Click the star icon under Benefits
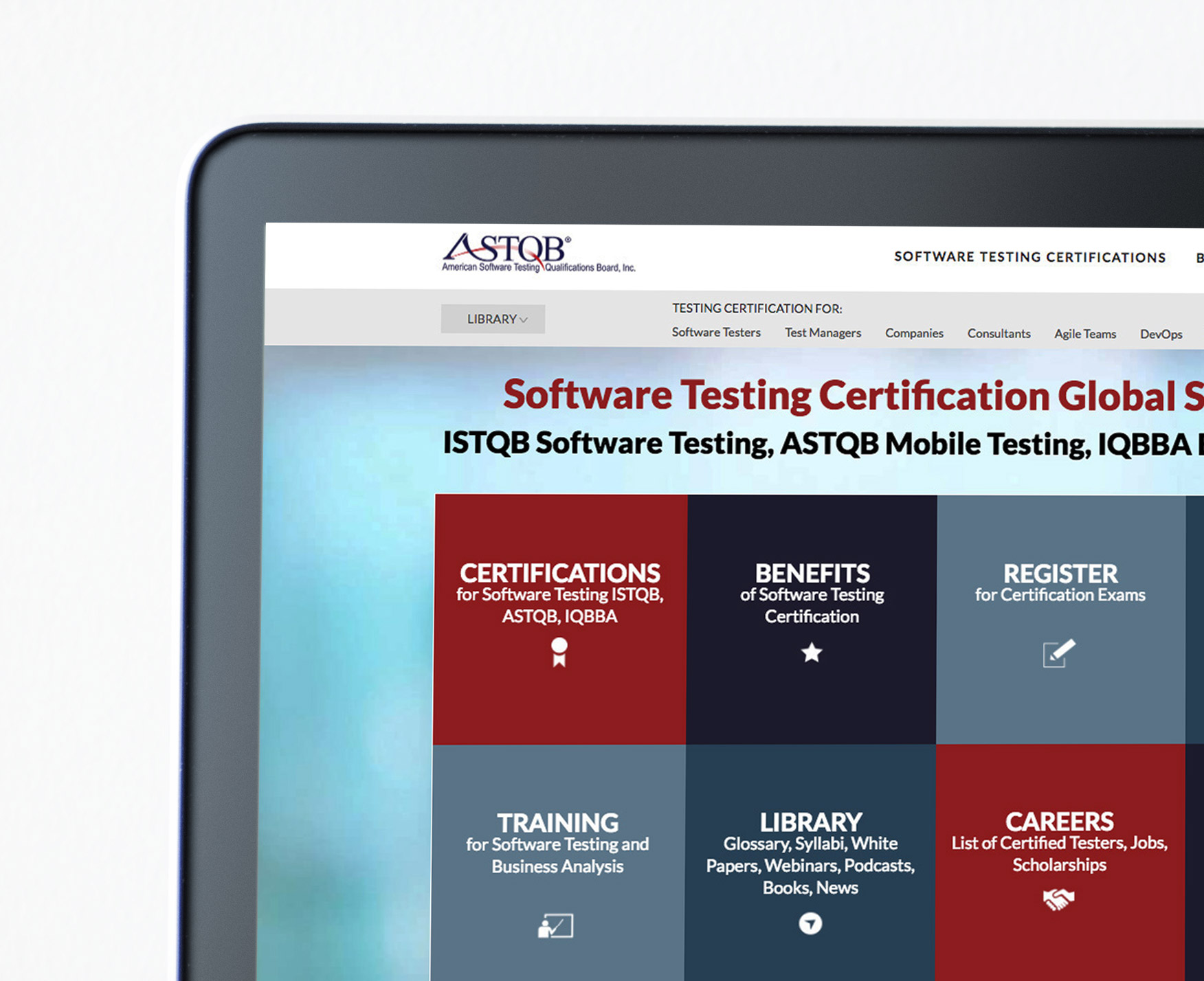This screenshot has height=981, width=1204. pyautogui.click(x=812, y=653)
